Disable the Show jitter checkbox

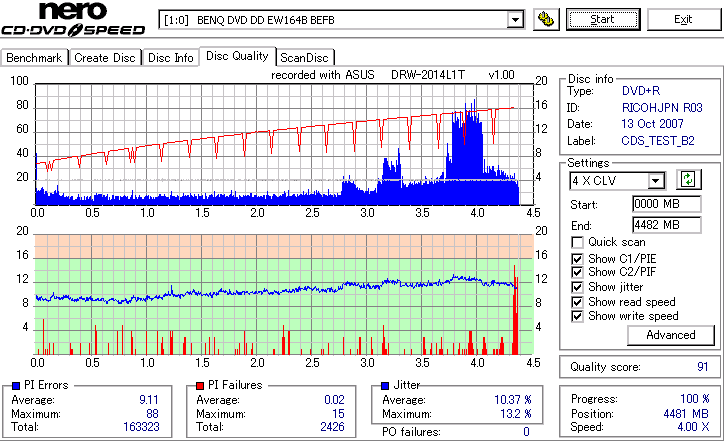point(577,287)
